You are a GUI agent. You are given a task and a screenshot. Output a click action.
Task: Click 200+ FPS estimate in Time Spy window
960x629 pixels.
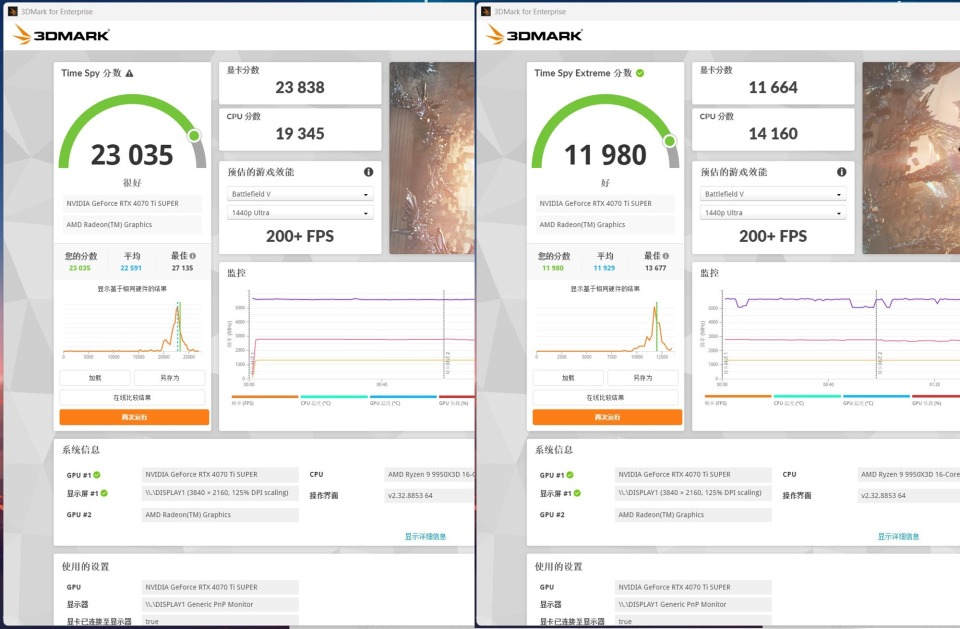click(x=300, y=236)
